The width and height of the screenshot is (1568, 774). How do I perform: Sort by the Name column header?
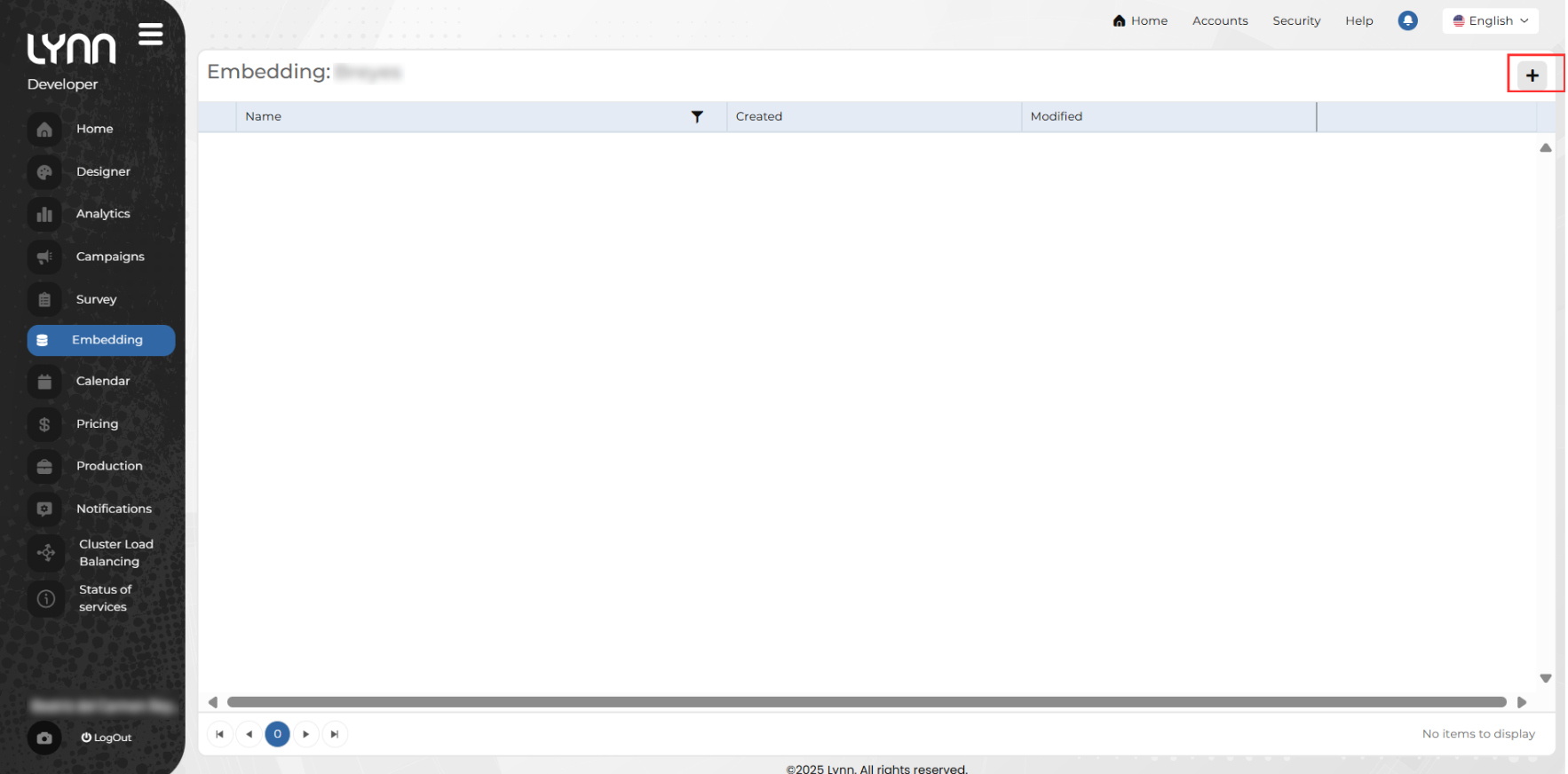pos(263,116)
